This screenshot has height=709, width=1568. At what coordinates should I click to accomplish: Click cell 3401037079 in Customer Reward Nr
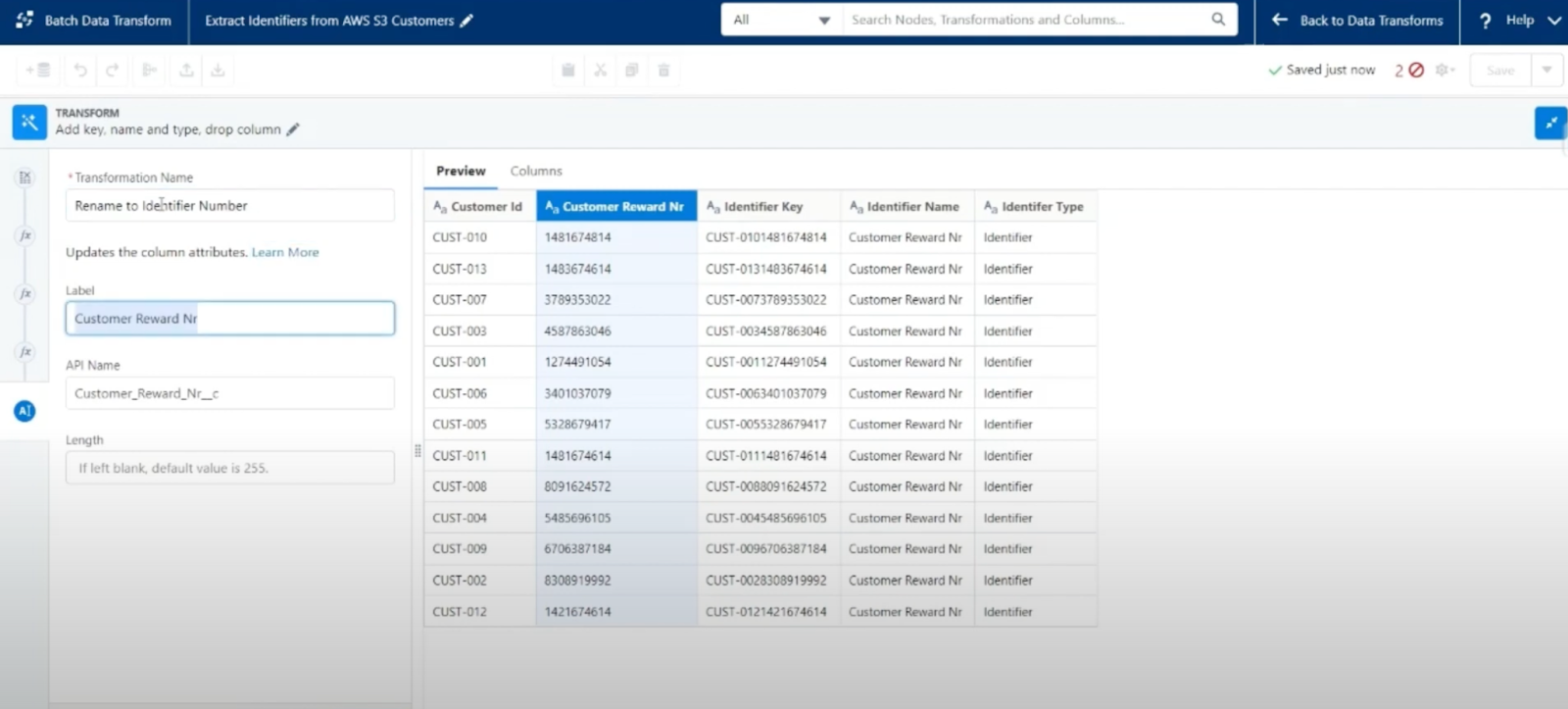pyautogui.click(x=616, y=393)
